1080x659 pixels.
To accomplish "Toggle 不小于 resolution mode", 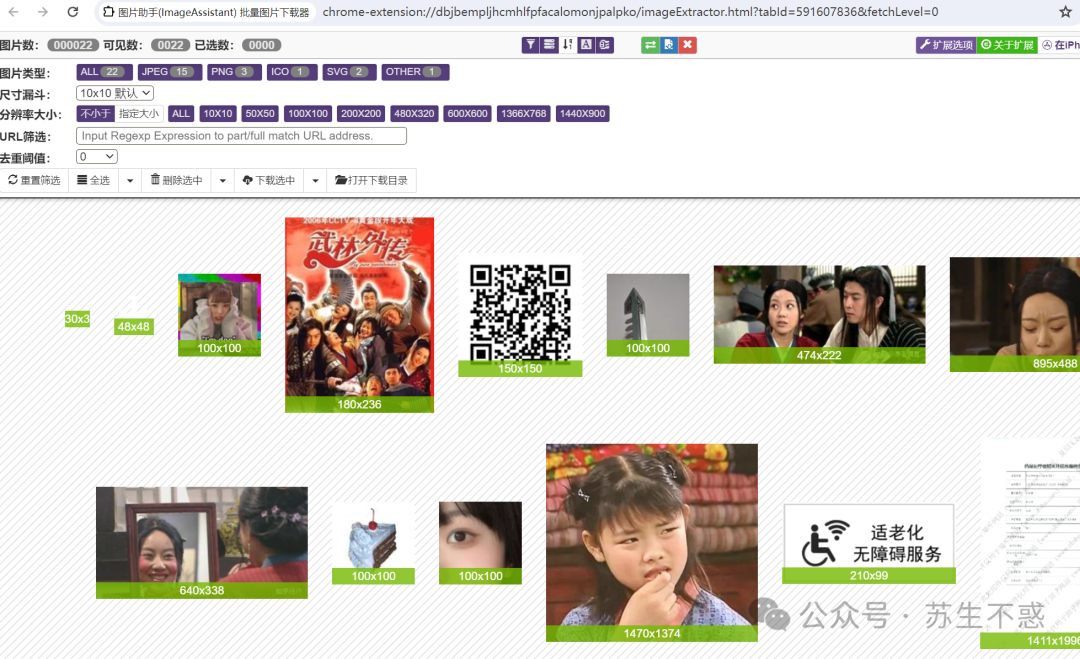I will click(95, 114).
